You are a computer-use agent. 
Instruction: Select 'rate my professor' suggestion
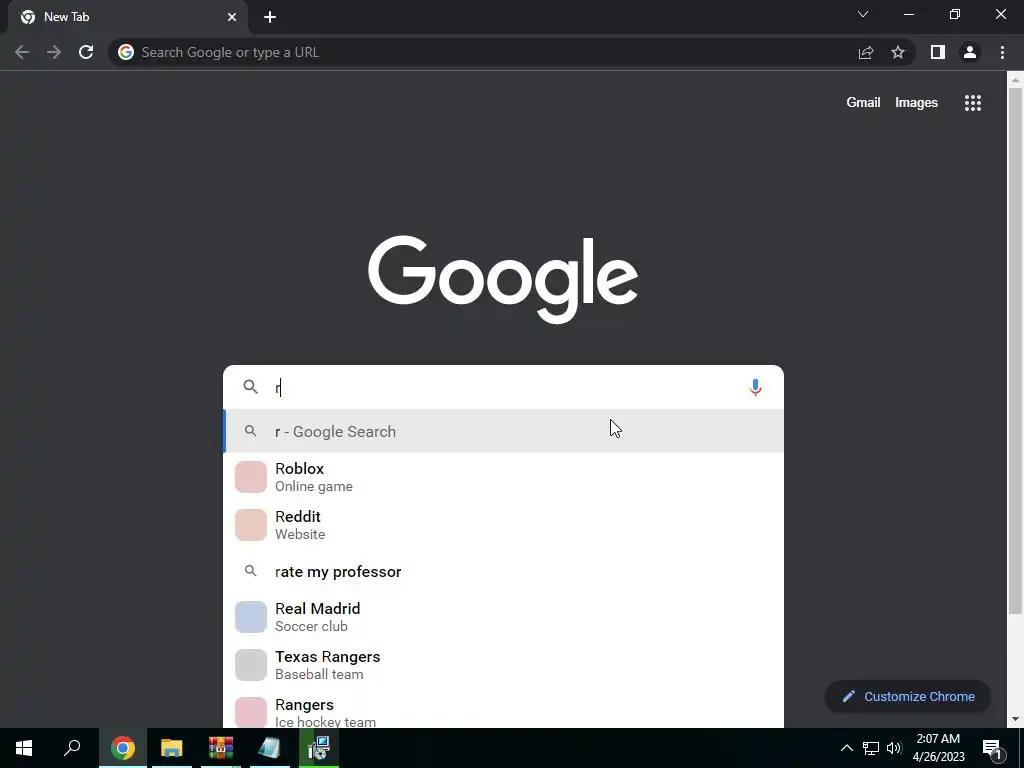504,571
